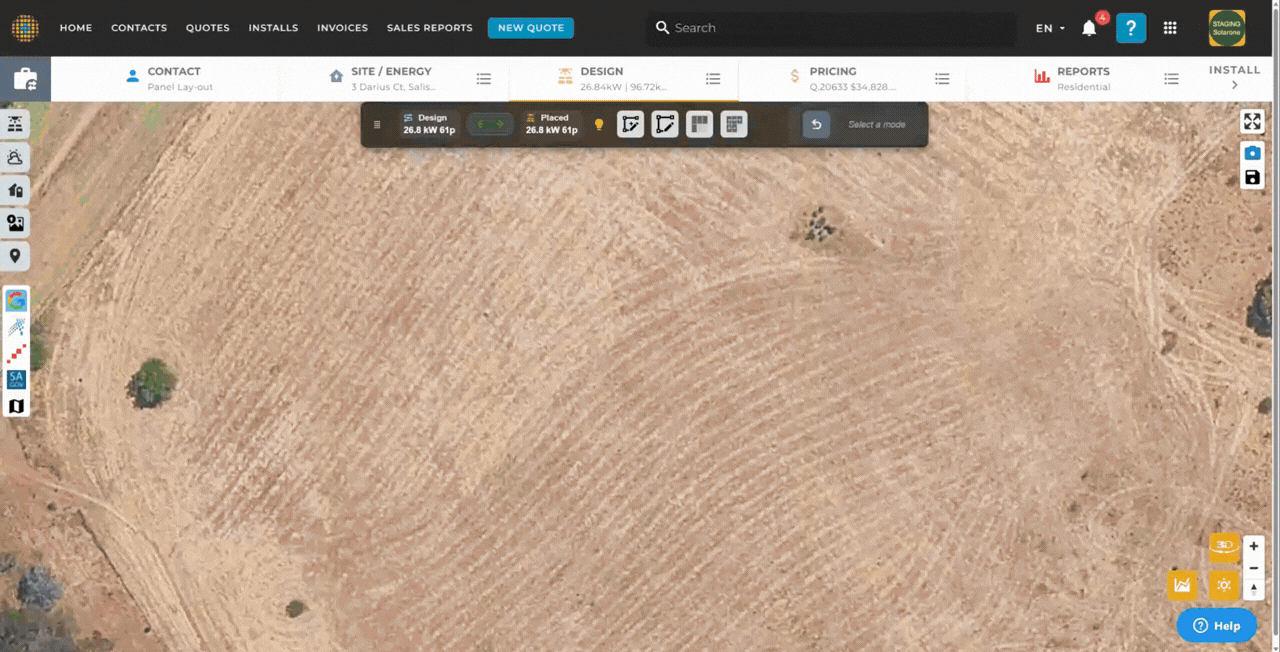Open the EN language dropdown

point(1049,28)
